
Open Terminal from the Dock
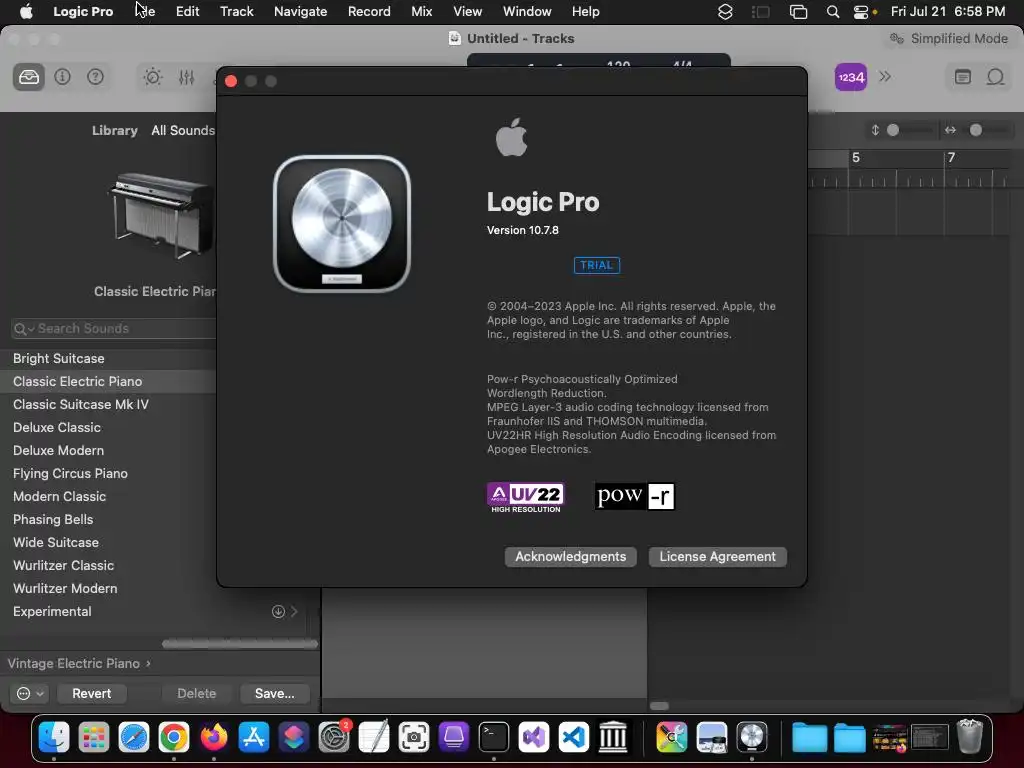494,738
